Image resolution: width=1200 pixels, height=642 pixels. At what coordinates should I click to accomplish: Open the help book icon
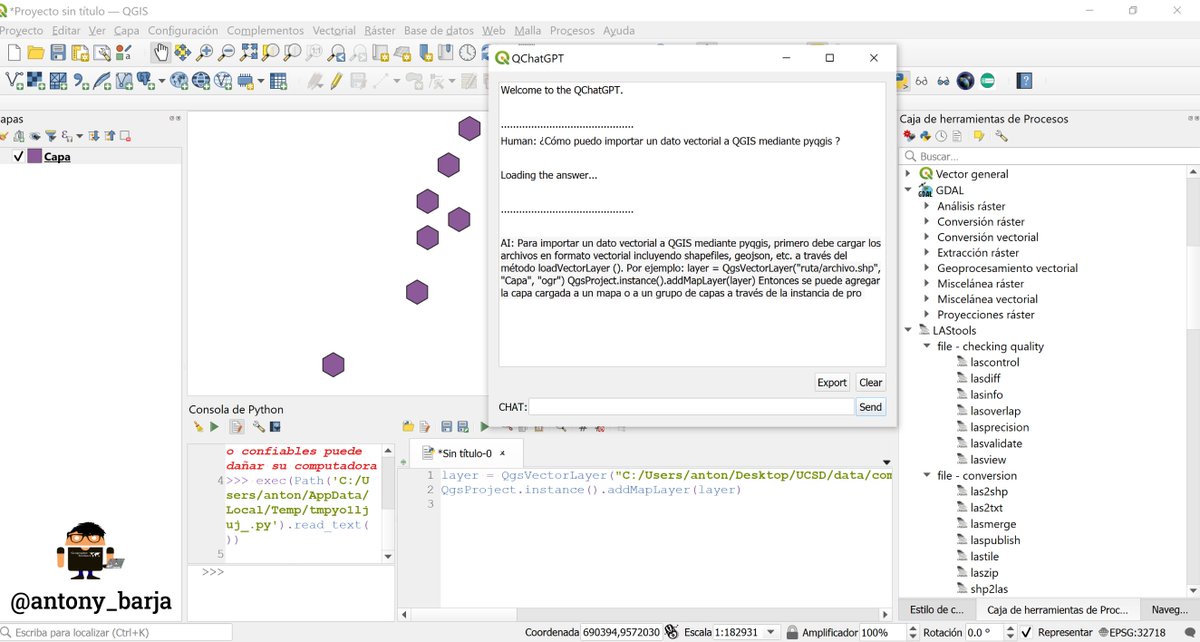(1024, 80)
